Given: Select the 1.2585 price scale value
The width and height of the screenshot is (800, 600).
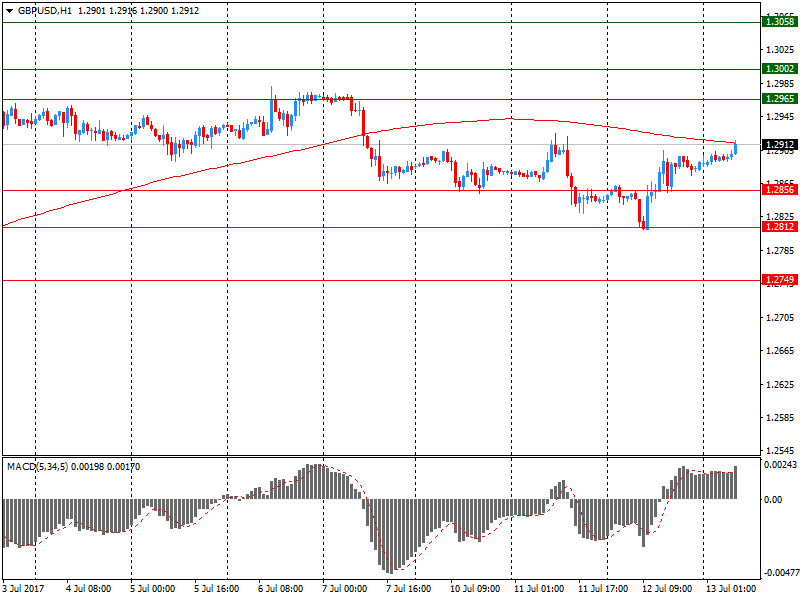Looking at the screenshot, I should tap(780, 418).
